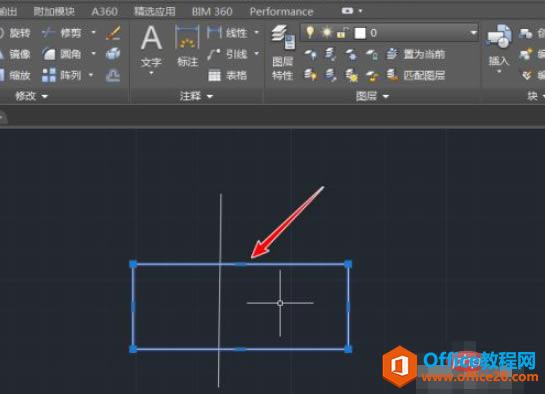The width and height of the screenshot is (545, 394).
Task: Click bottom-right corner grip of rectangle
Action: [x=348, y=349]
